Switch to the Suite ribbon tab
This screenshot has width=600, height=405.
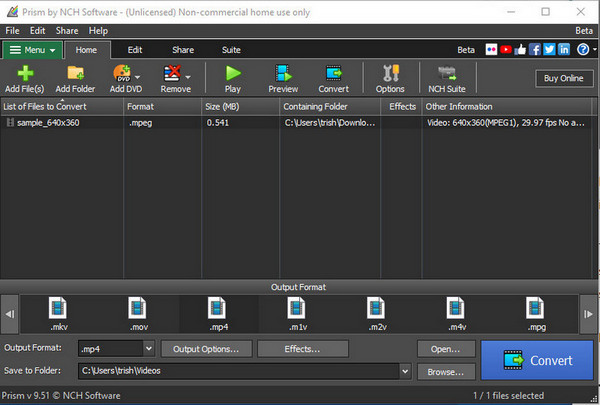[x=231, y=50]
